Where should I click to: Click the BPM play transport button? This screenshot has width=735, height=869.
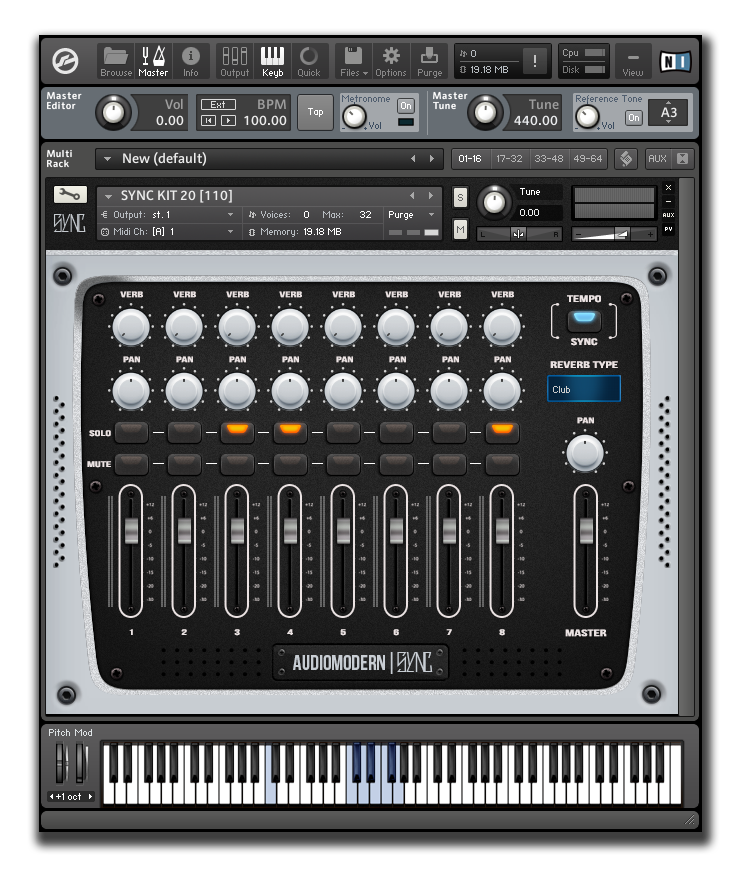click(x=228, y=120)
